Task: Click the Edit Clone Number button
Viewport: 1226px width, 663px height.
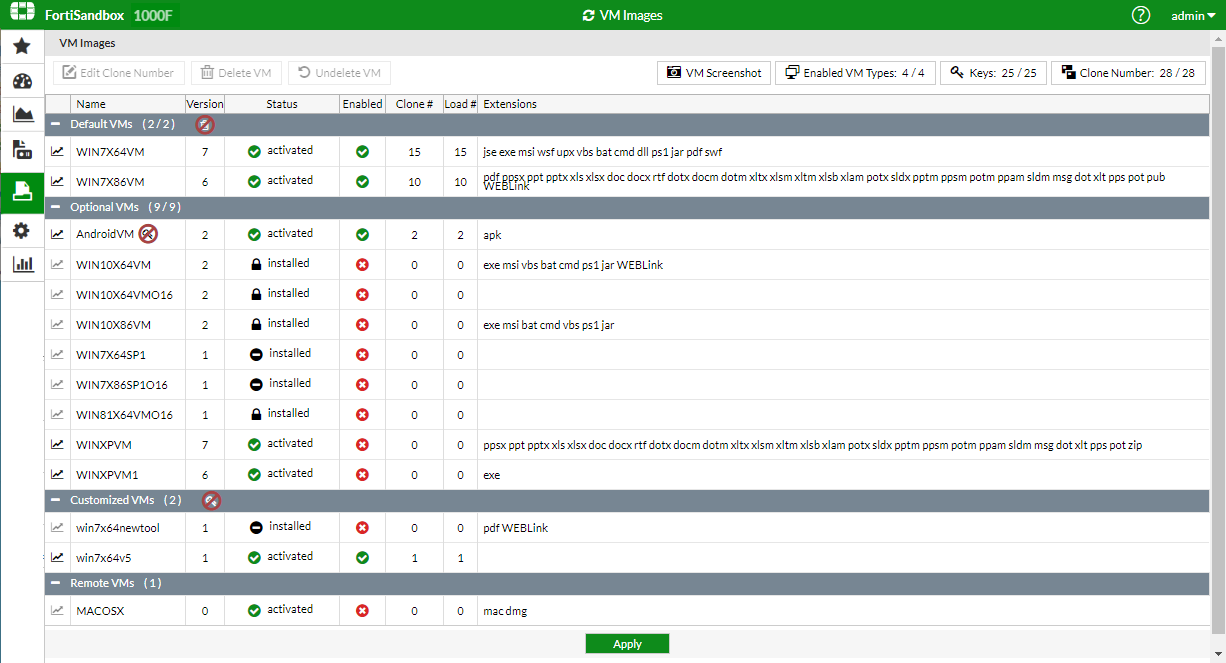Action: (x=120, y=73)
